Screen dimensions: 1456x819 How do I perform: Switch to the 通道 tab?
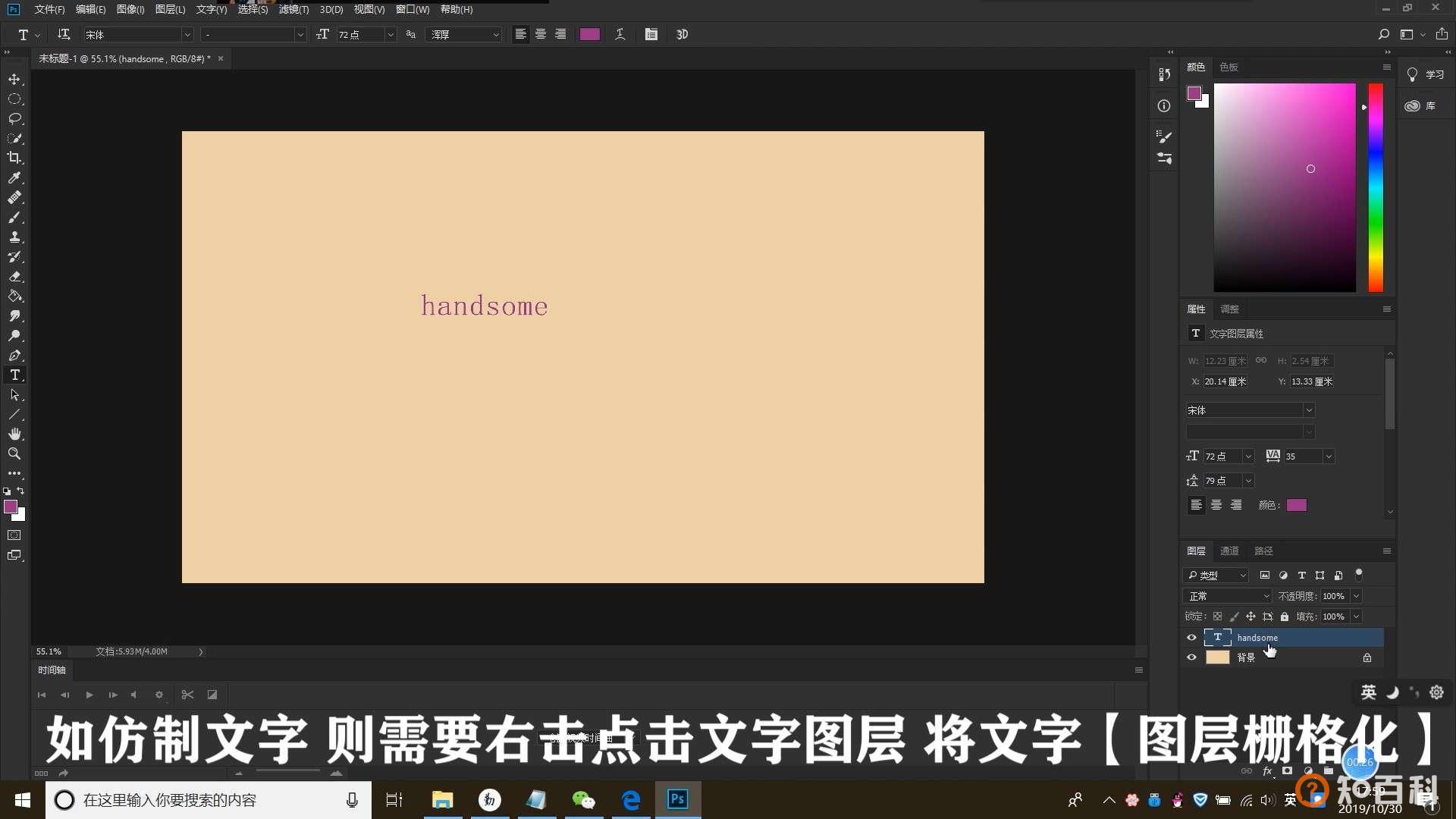[x=1229, y=551]
